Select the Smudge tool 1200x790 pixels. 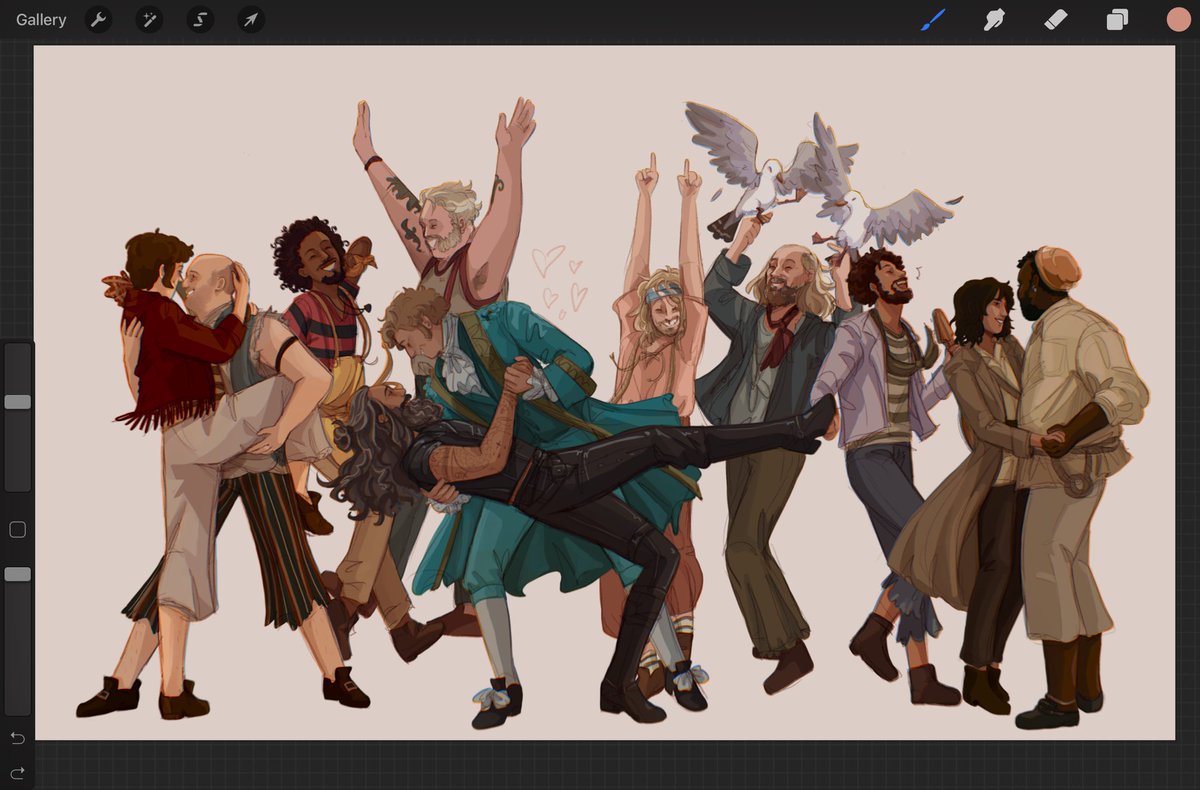click(x=994, y=19)
